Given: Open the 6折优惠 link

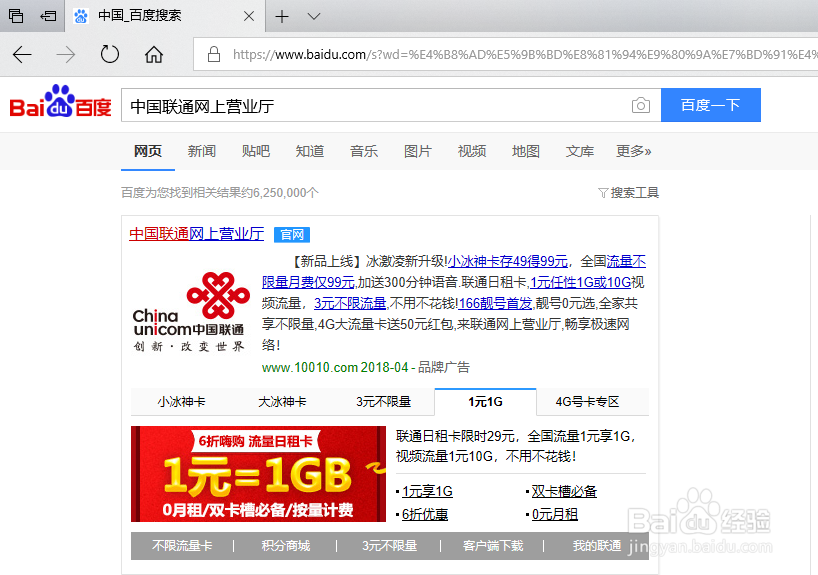Looking at the screenshot, I should tap(425, 514).
